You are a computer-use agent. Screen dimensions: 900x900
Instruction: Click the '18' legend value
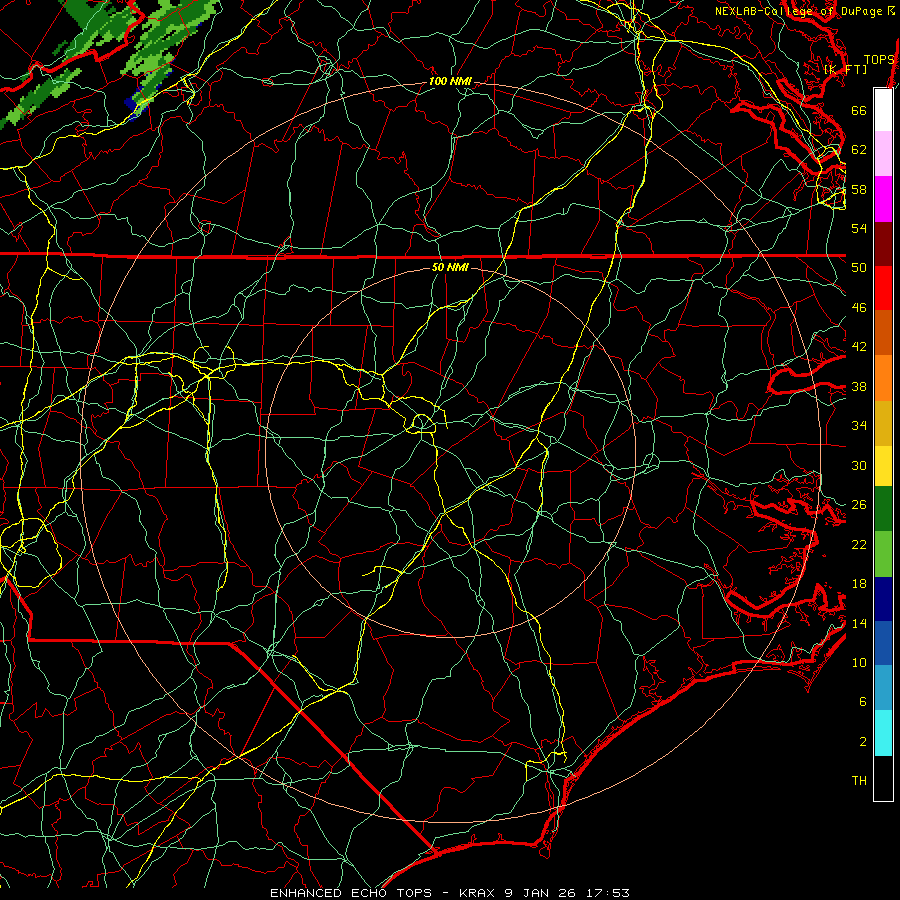[859, 584]
